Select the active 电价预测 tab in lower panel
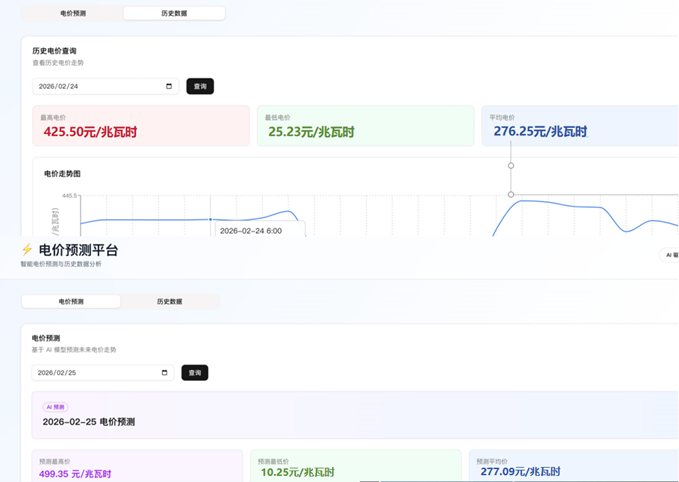This screenshot has width=679, height=482. [71, 301]
